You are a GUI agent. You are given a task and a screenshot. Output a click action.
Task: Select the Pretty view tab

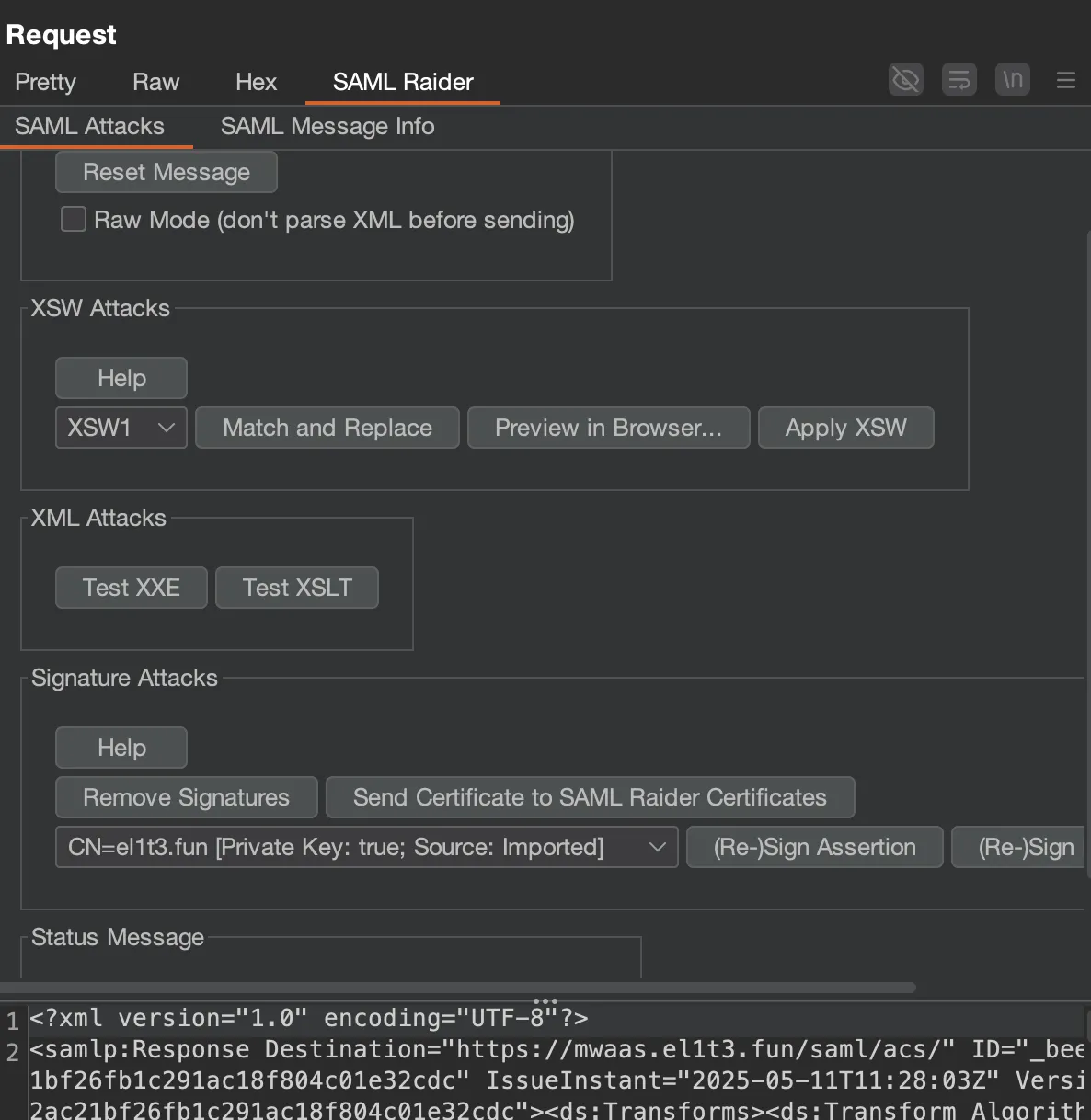(x=45, y=82)
